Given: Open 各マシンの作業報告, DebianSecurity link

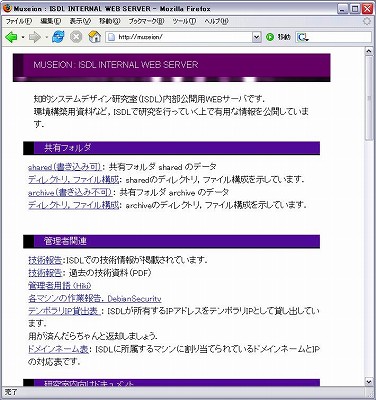Looking at the screenshot, I should [95, 298].
